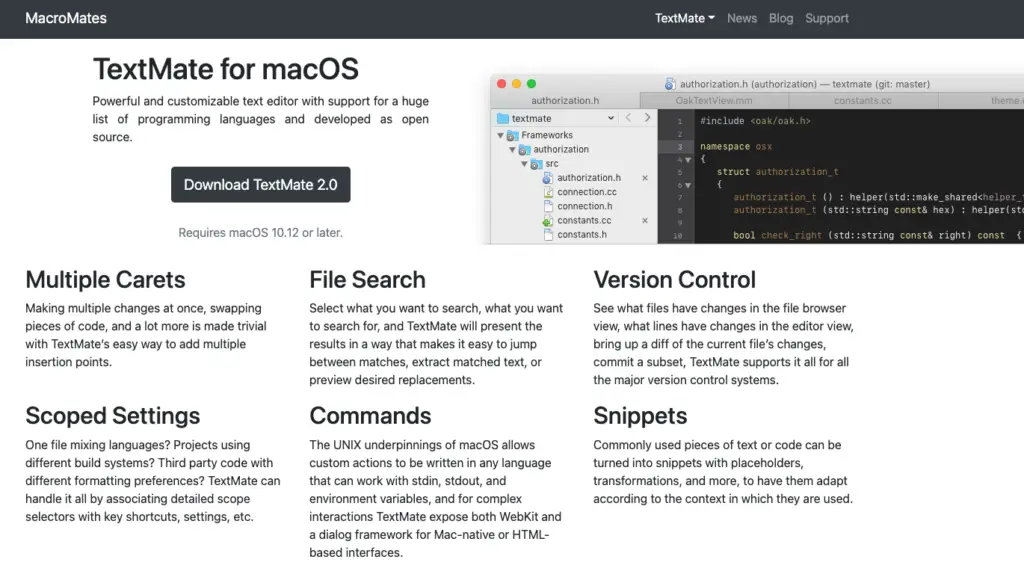Image resolution: width=1024 pixels, height=577 pixels.
Task: Click the constants.cc file icon
Action: click(548, 221)
